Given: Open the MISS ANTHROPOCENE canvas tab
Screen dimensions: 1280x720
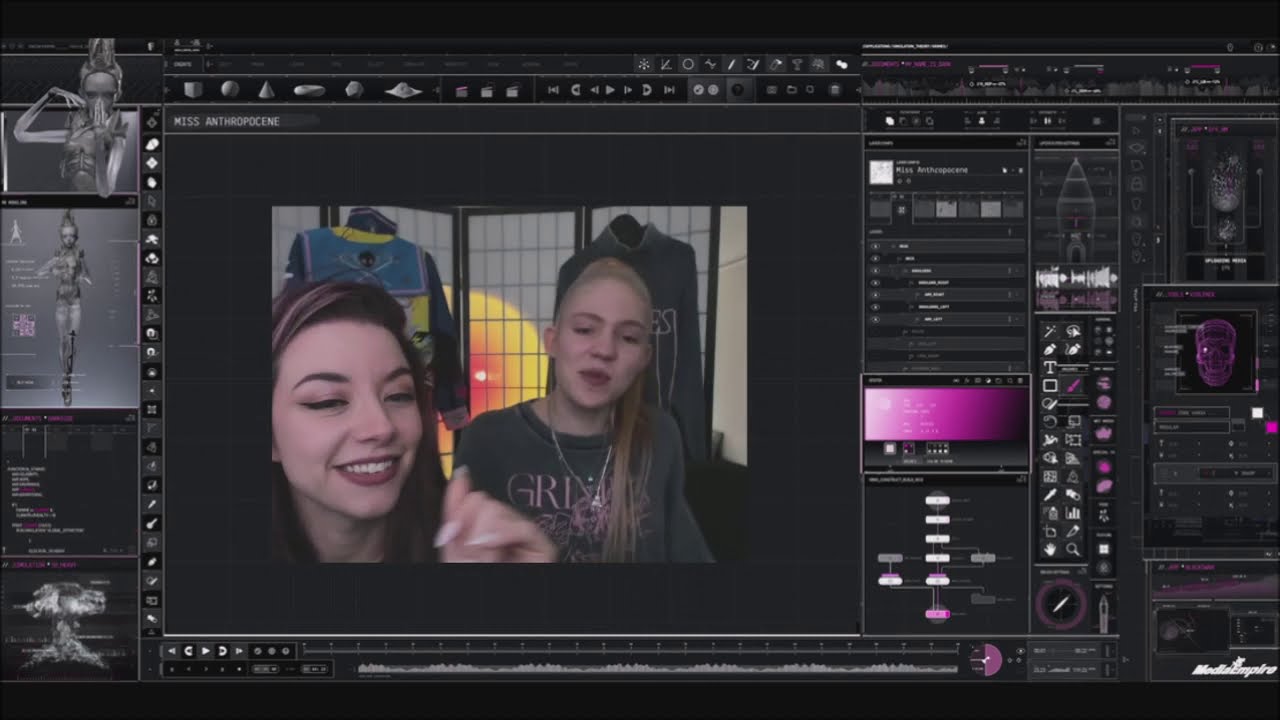Looking at the screenshot, I should (227, 121).
